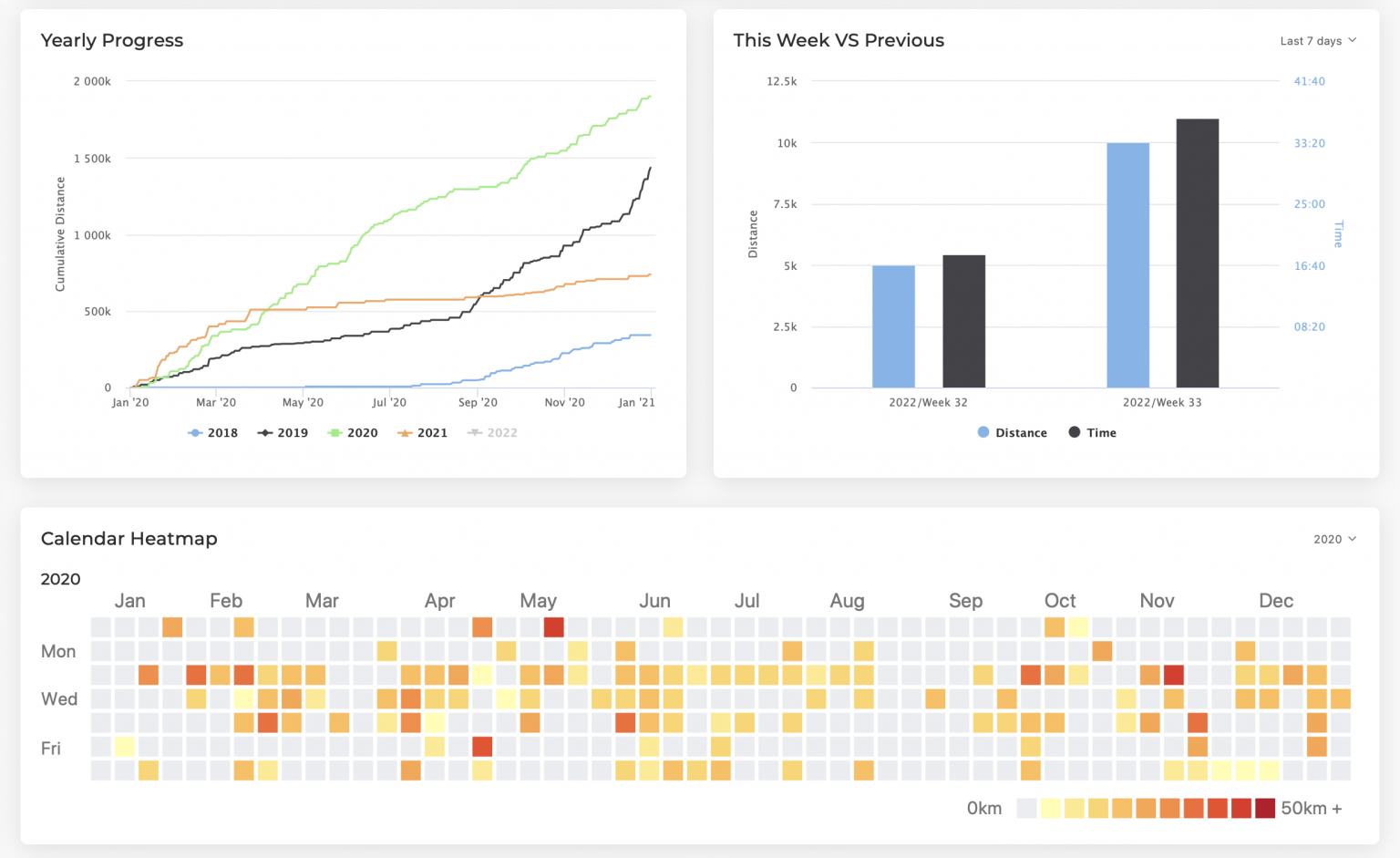1400x858 pixels.
Task: Click the dark red May cell in top row
Action: (x=553, y=627)
